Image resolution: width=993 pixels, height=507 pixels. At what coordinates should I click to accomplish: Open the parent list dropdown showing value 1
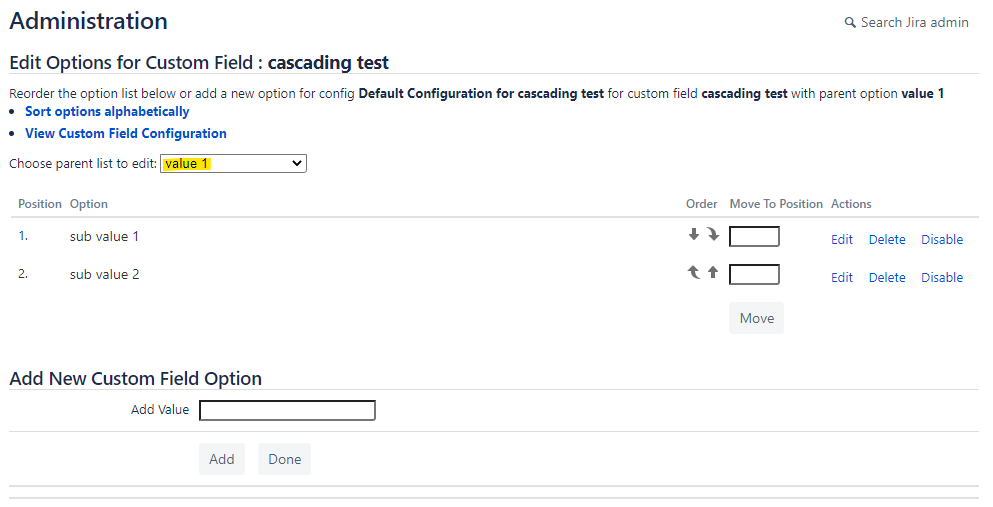tap(233, 164)
